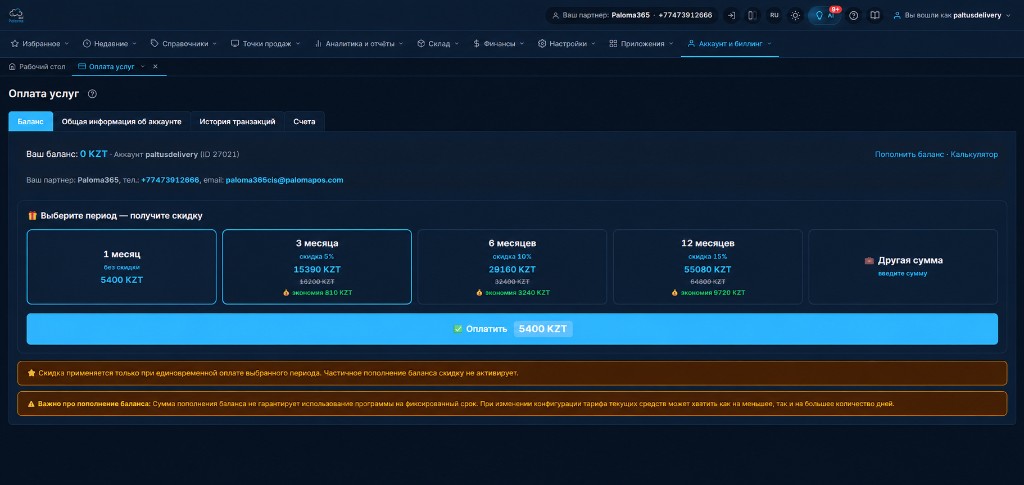This screenshot has height=485, width=1024.
Task: Click the Paloma cloud logo
Action: click(x=16, y=15)
